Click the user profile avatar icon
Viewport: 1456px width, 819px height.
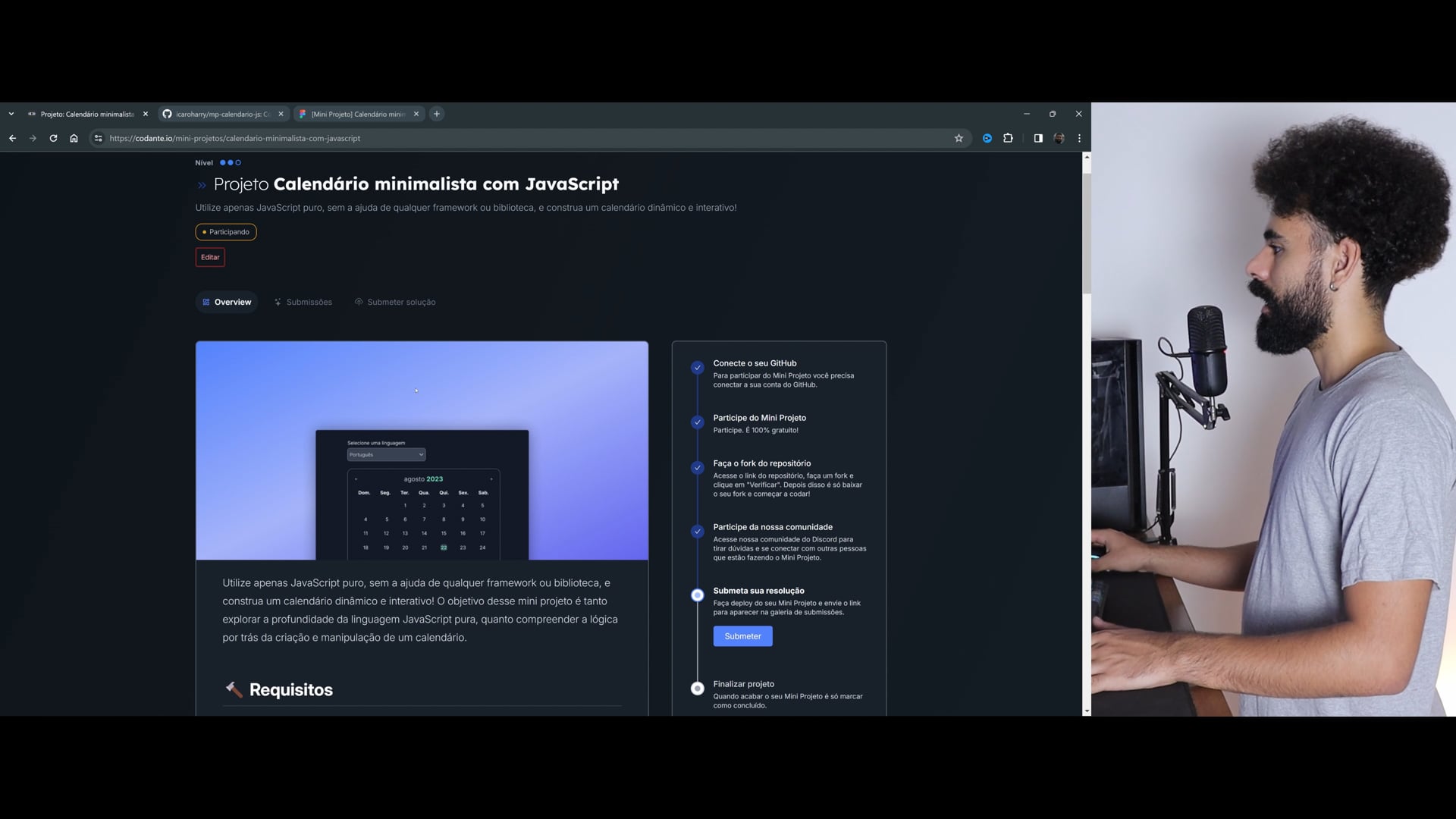(1059, 138)
